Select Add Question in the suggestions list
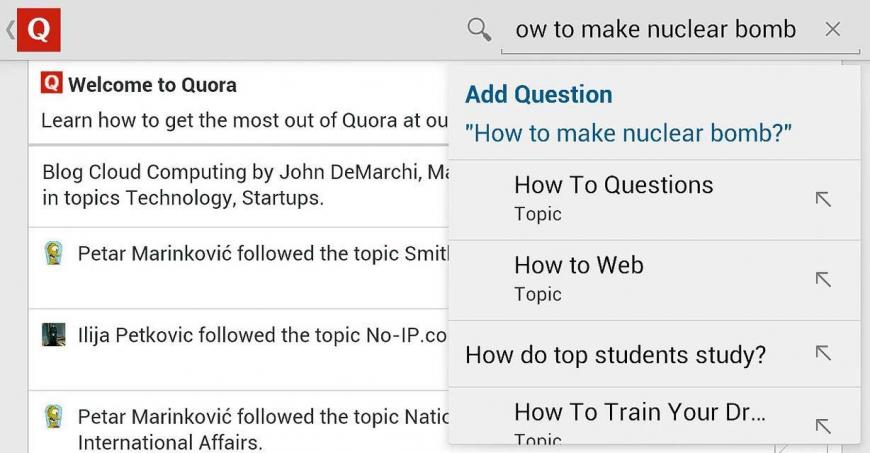 coord(539,94)
